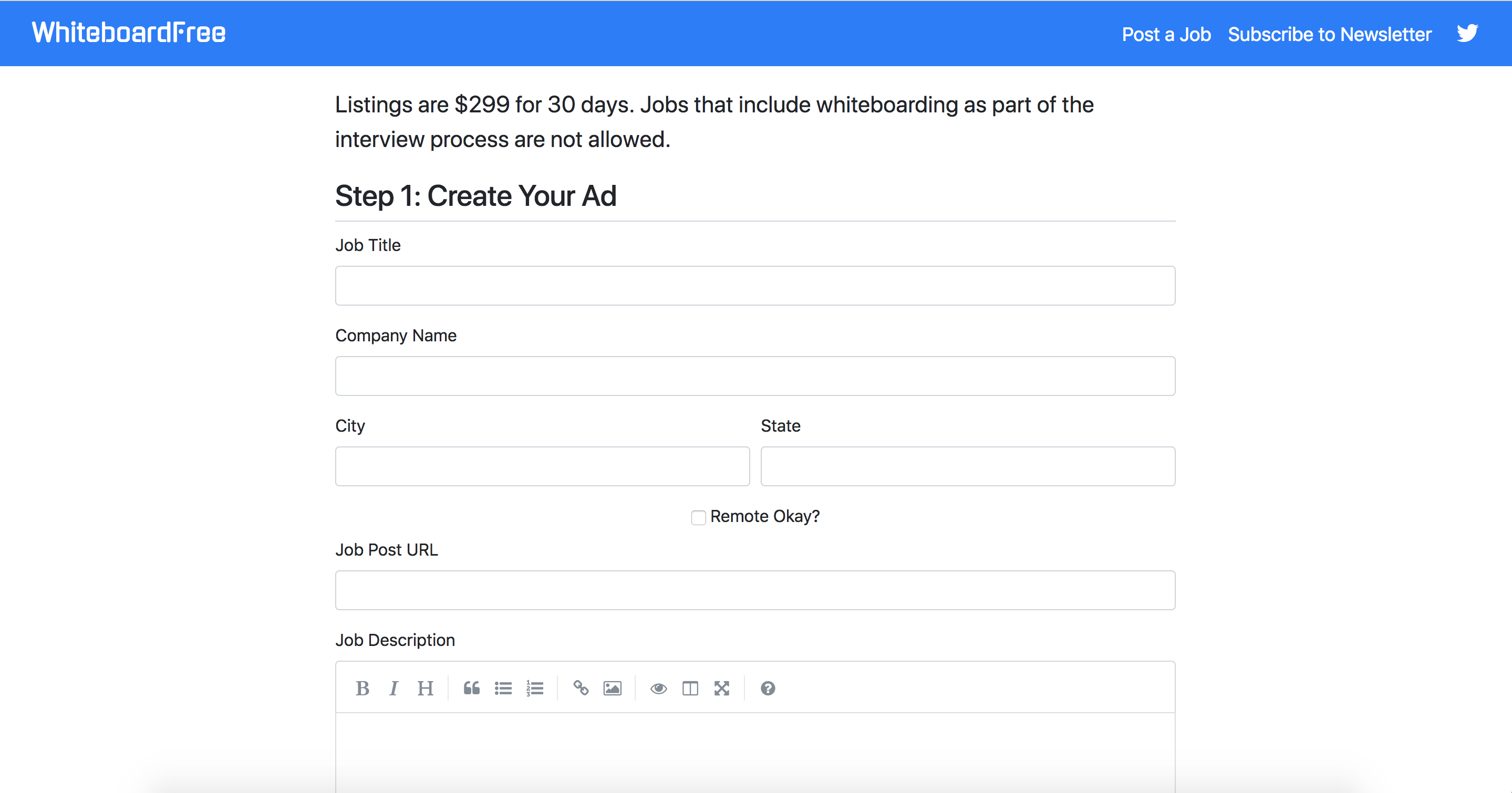The image size is (1512, 793).
Task: Click the Bold formatting icon
Action: [x=362, y=688]
